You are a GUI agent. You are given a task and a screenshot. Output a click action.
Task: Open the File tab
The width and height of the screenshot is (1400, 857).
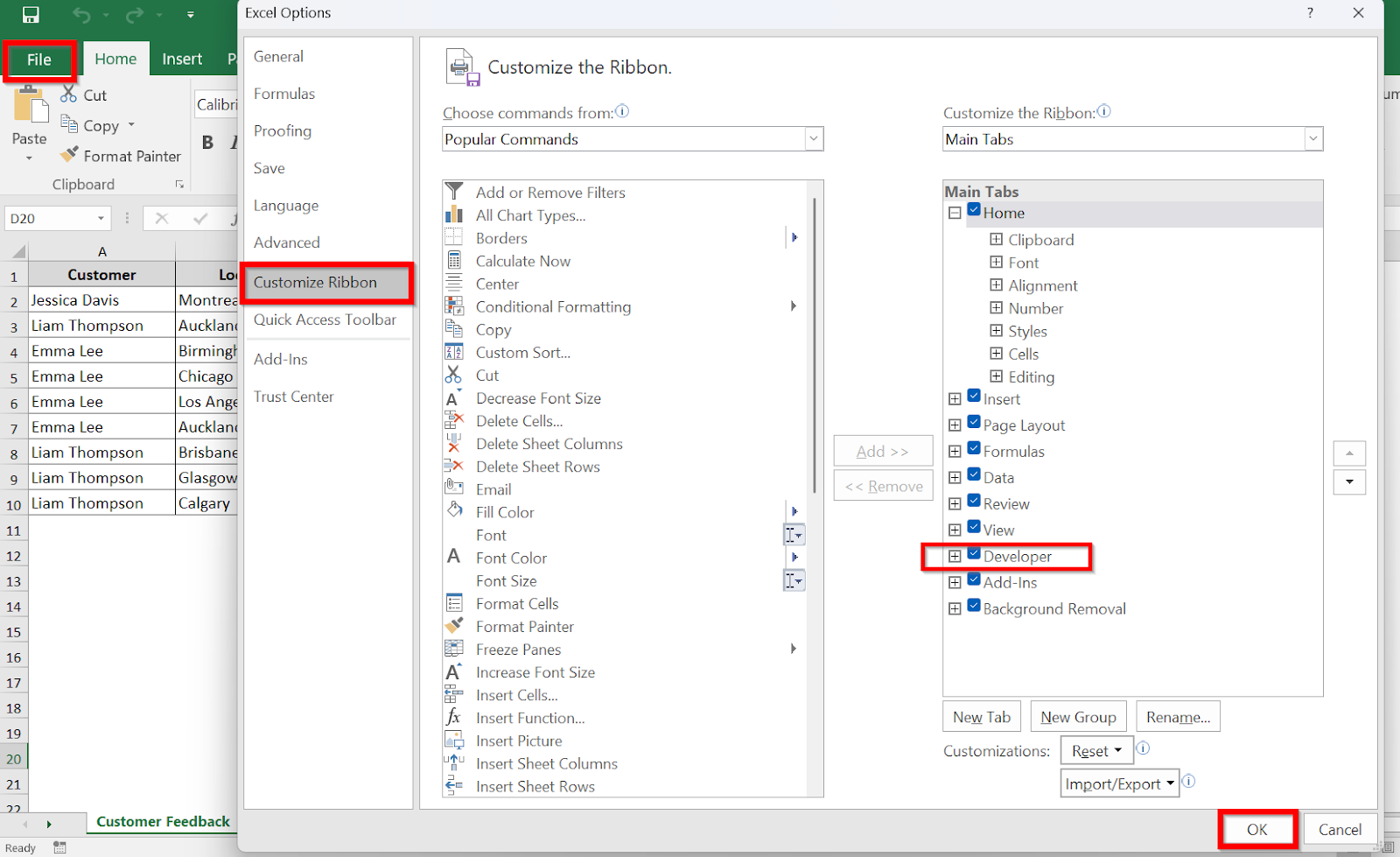[39, 60]
